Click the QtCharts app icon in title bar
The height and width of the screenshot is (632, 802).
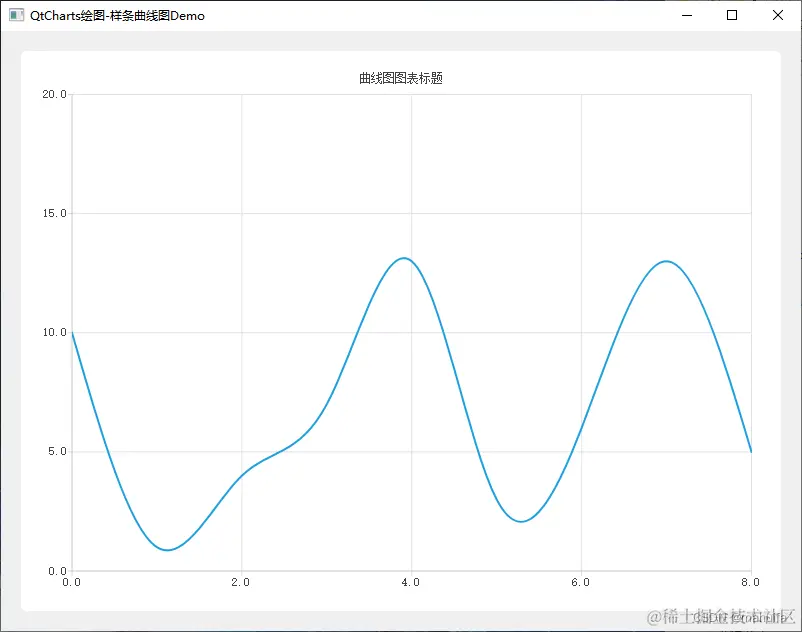tap(16, 15)
